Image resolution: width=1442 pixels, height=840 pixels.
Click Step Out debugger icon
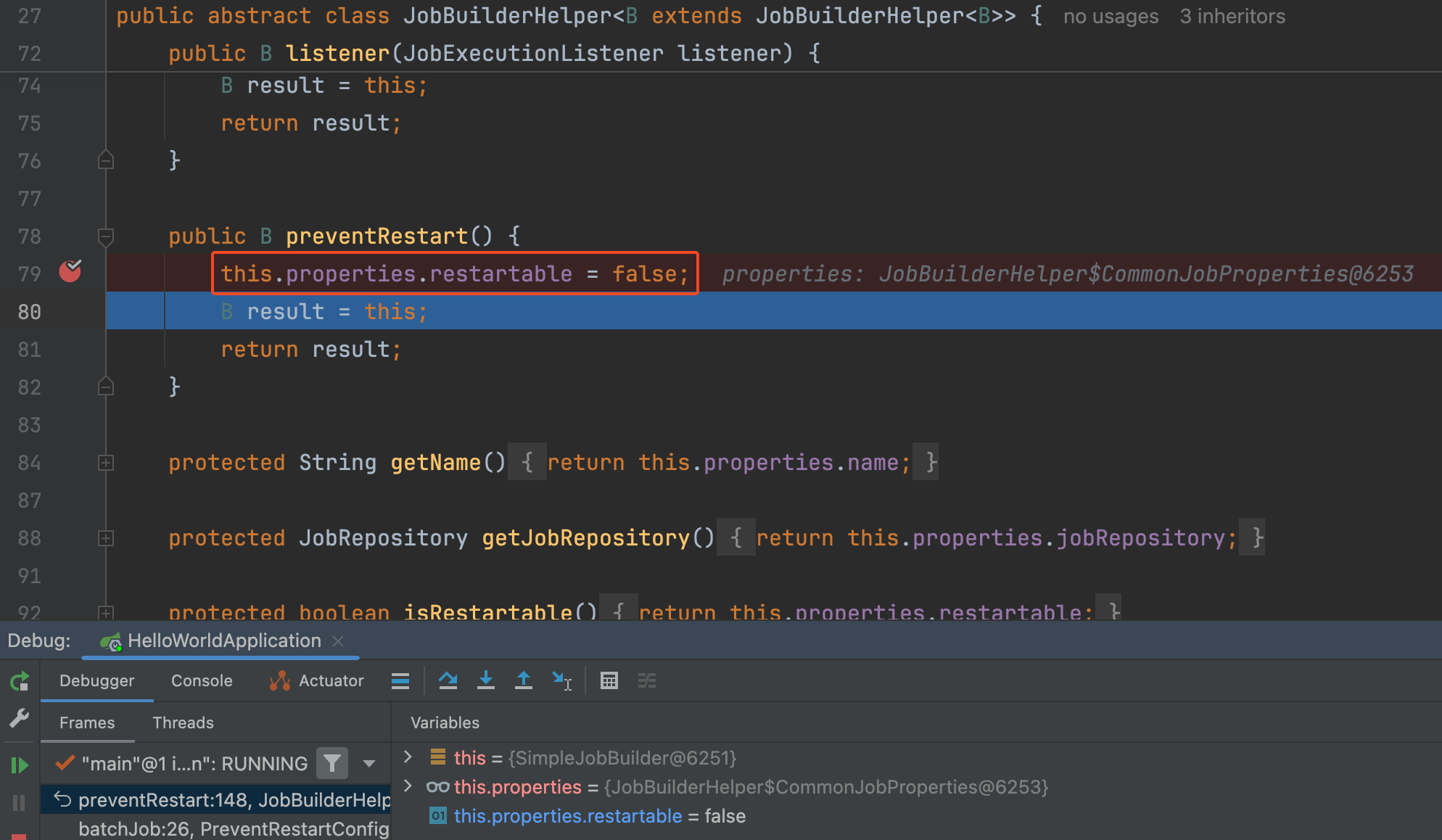click(523, 680)
